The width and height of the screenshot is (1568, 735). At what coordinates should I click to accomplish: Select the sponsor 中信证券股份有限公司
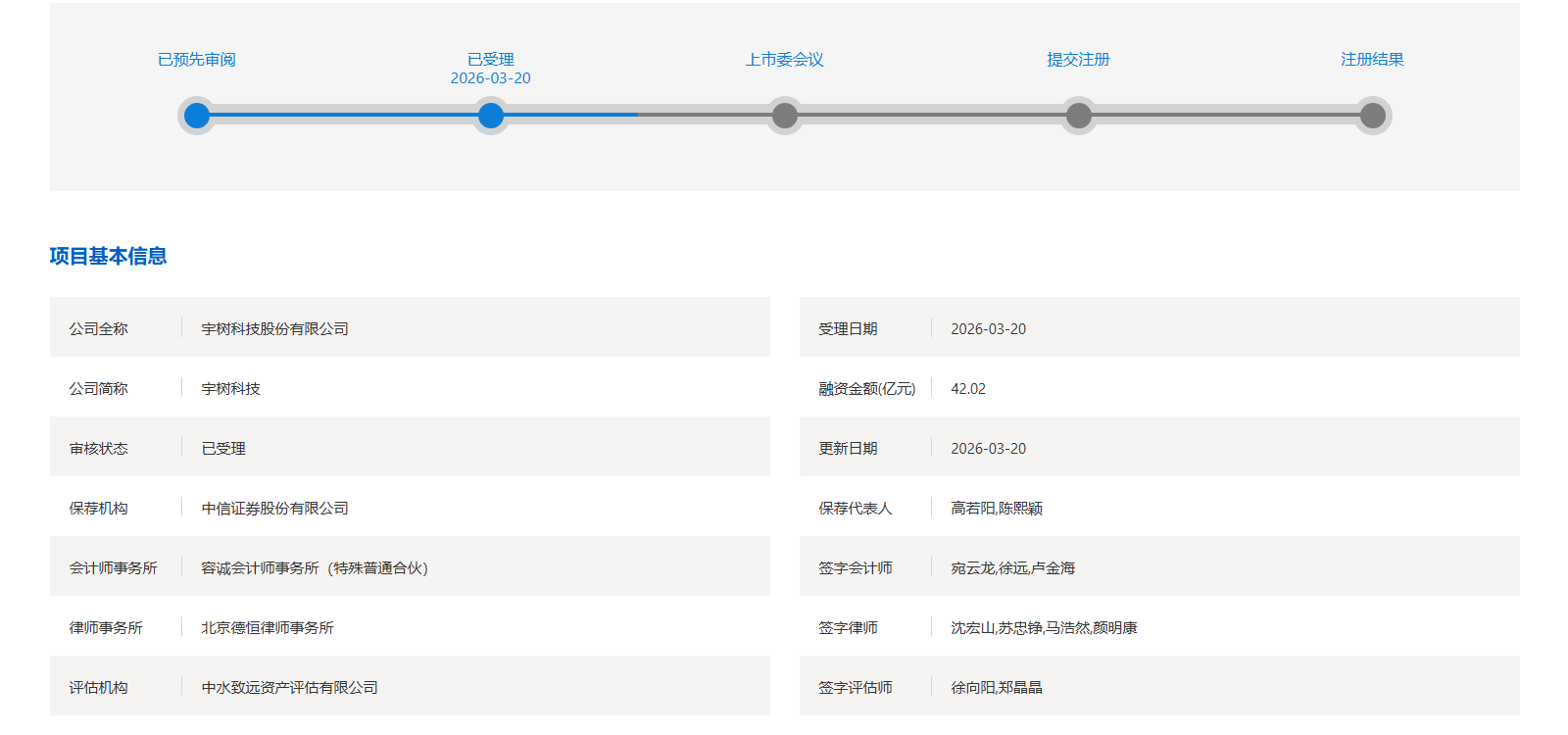[275, 509]
